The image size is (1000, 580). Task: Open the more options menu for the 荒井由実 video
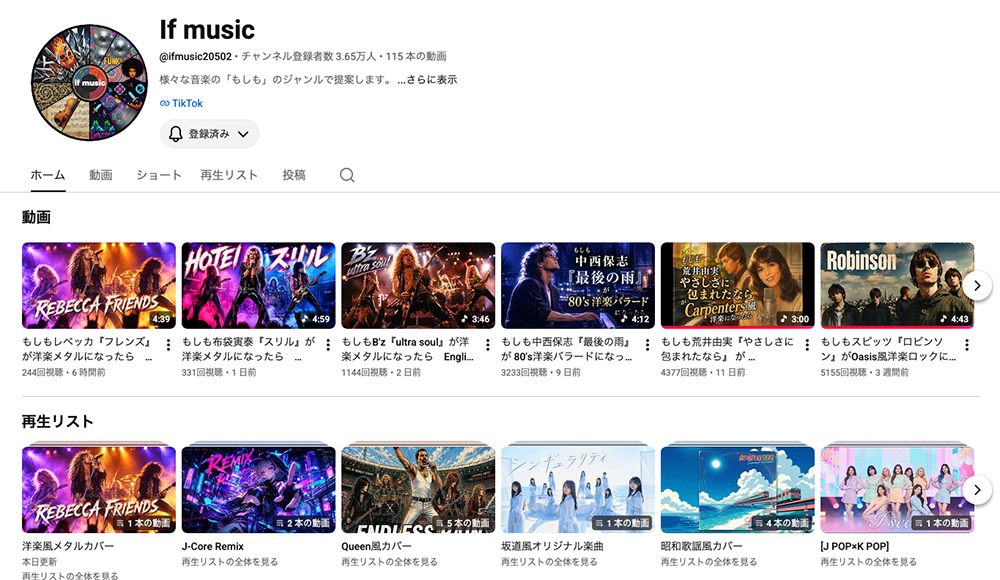[x=807, y=345]
